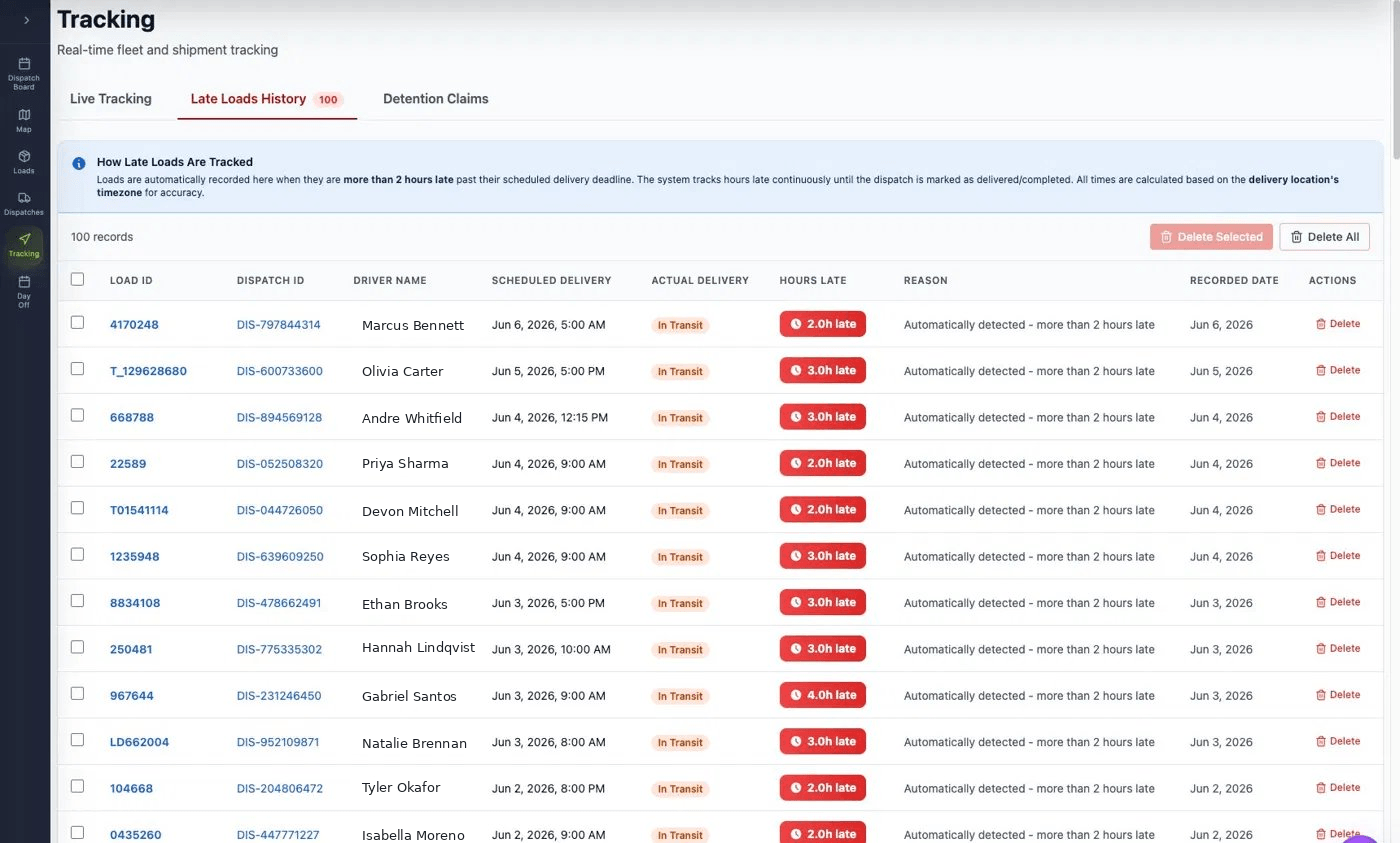Open load LD662004 link

tap(139, 742)
